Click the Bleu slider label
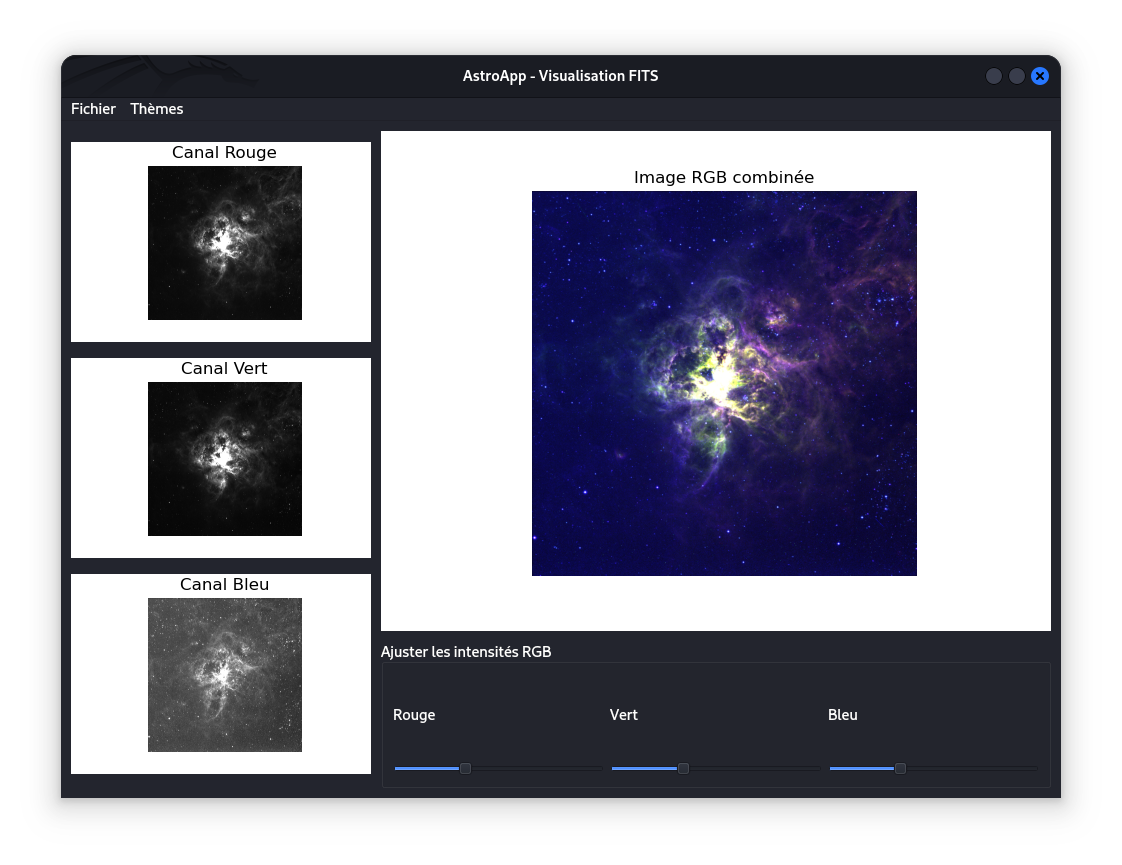This screenshot has height=865, width=1122. [x=842, y=715]
